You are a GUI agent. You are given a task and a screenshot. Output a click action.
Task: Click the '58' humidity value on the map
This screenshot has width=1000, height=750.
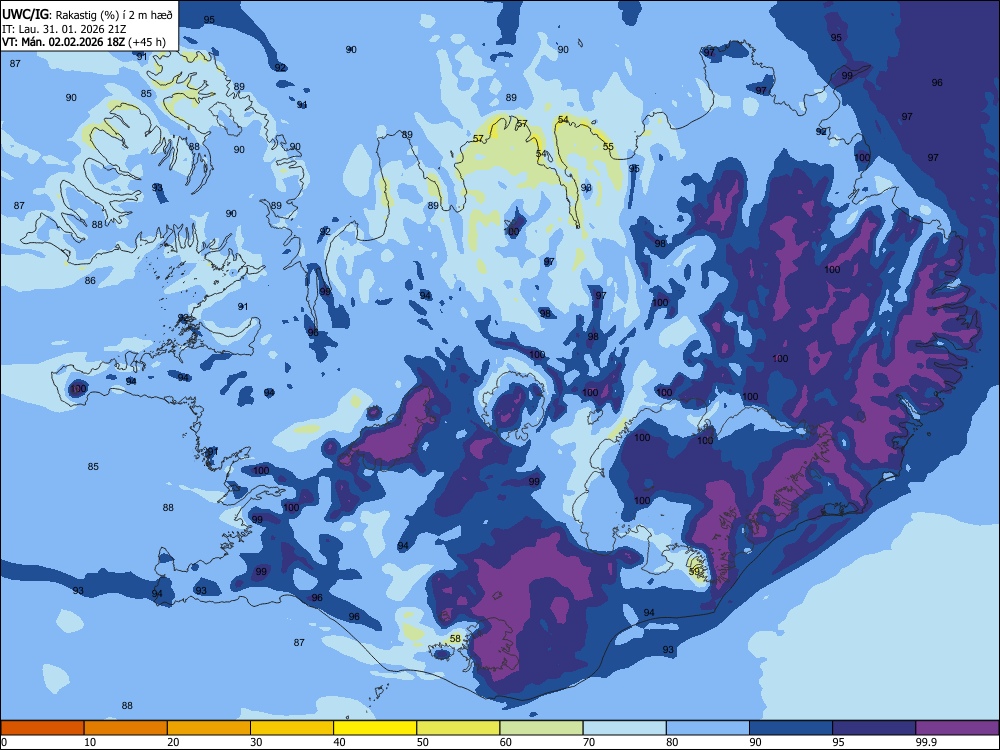[x=455, y=638]
